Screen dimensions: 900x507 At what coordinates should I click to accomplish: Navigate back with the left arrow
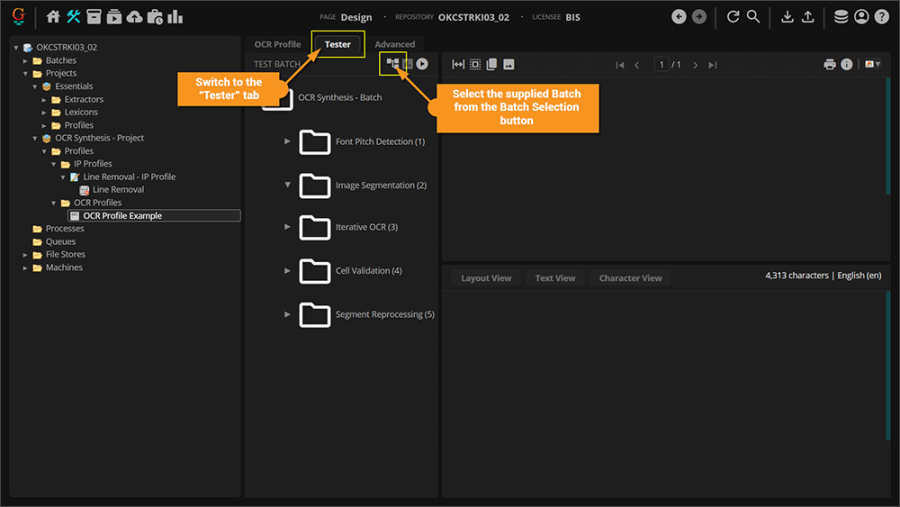pyautogui.click(x=678, y=17)
